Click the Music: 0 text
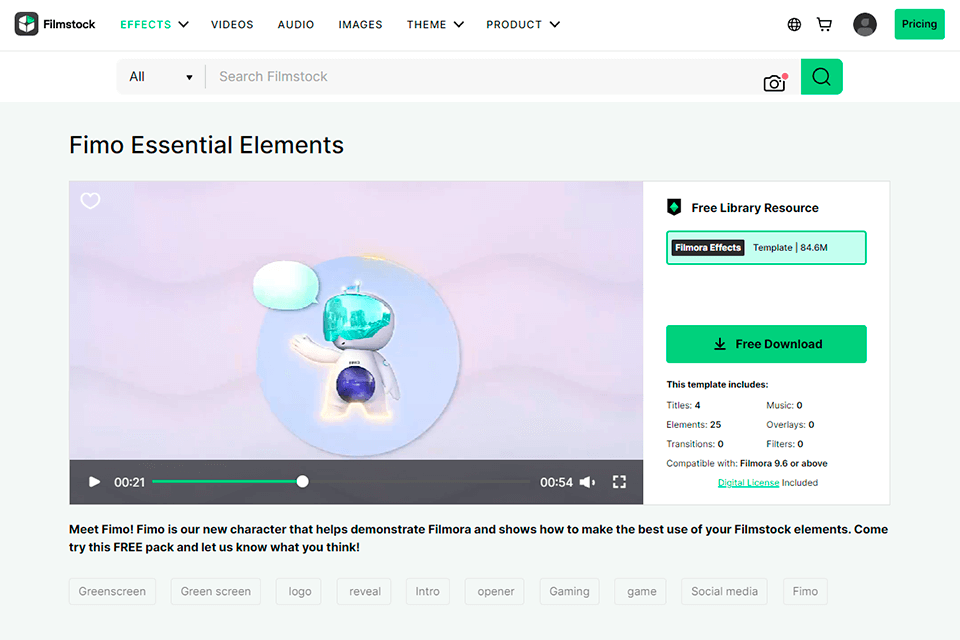This screenshot has width=960, height=640. pos(784,405)
